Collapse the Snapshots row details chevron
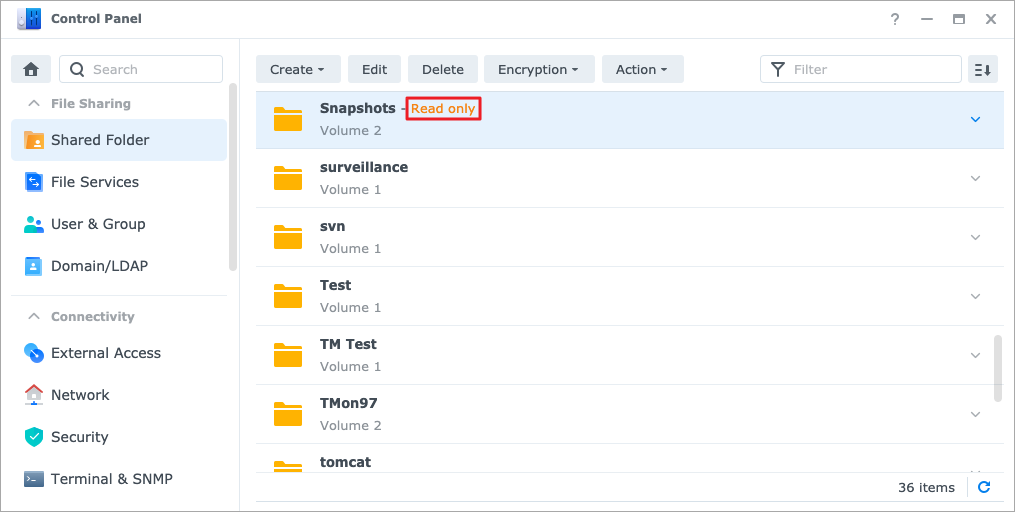 976,119
